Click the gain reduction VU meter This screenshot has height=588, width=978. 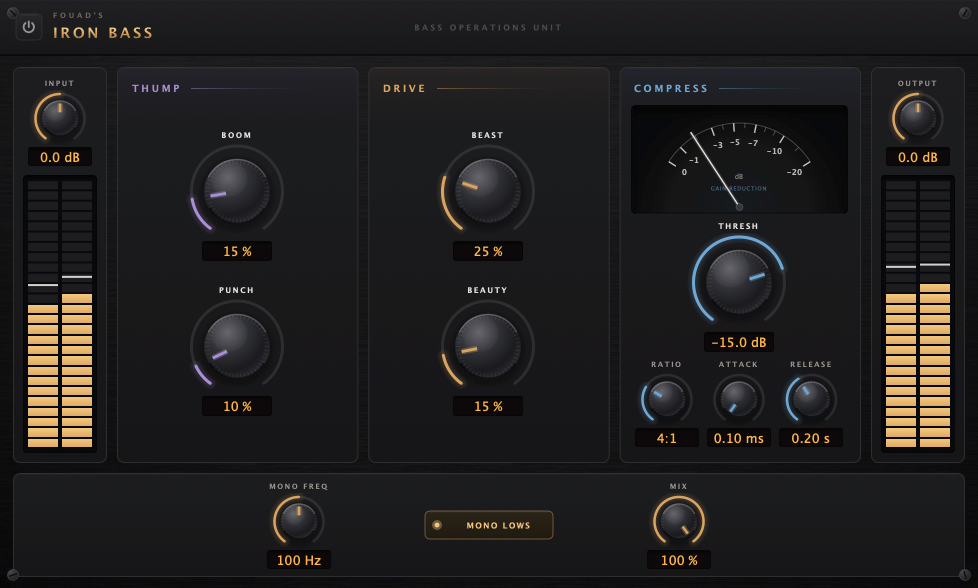coord(739,160)
